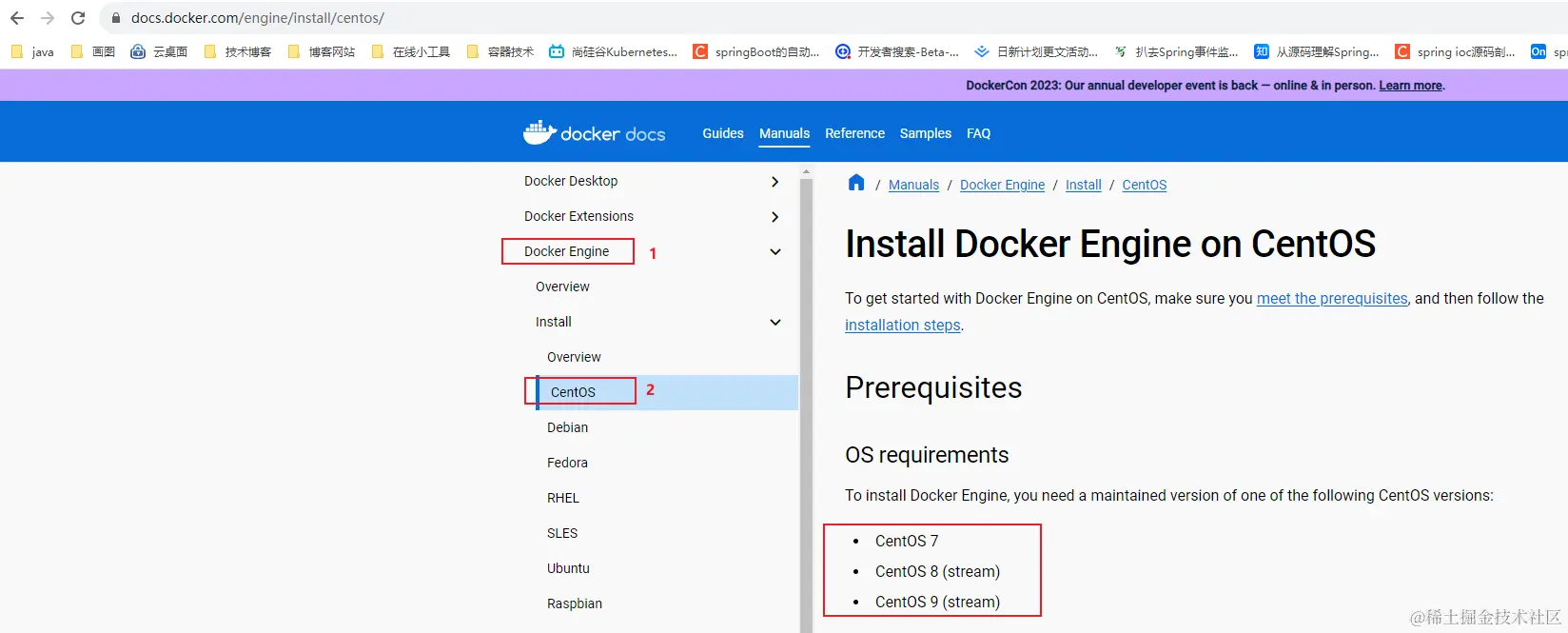Collapse the Docker Engine chevron
The image size is (1568, 633).
[x=774, y=252]
